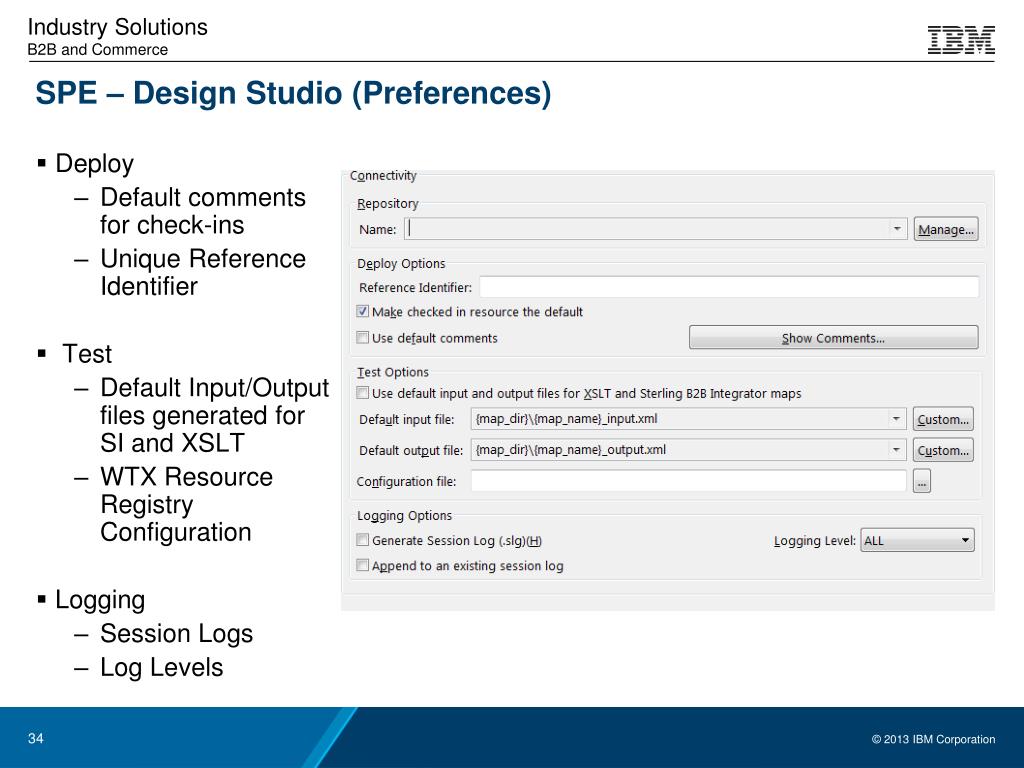Enable Use default comments checkbox
The height and width of the screenshot is (768, 1024).
click(362, 338)
